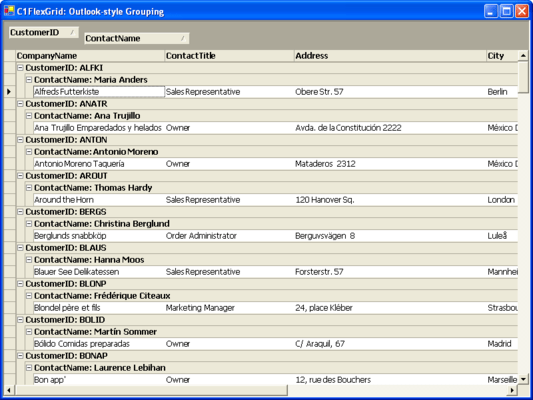Collapse the CustomerID: BERGS group

pyautogui.click(x=20, y=212)
